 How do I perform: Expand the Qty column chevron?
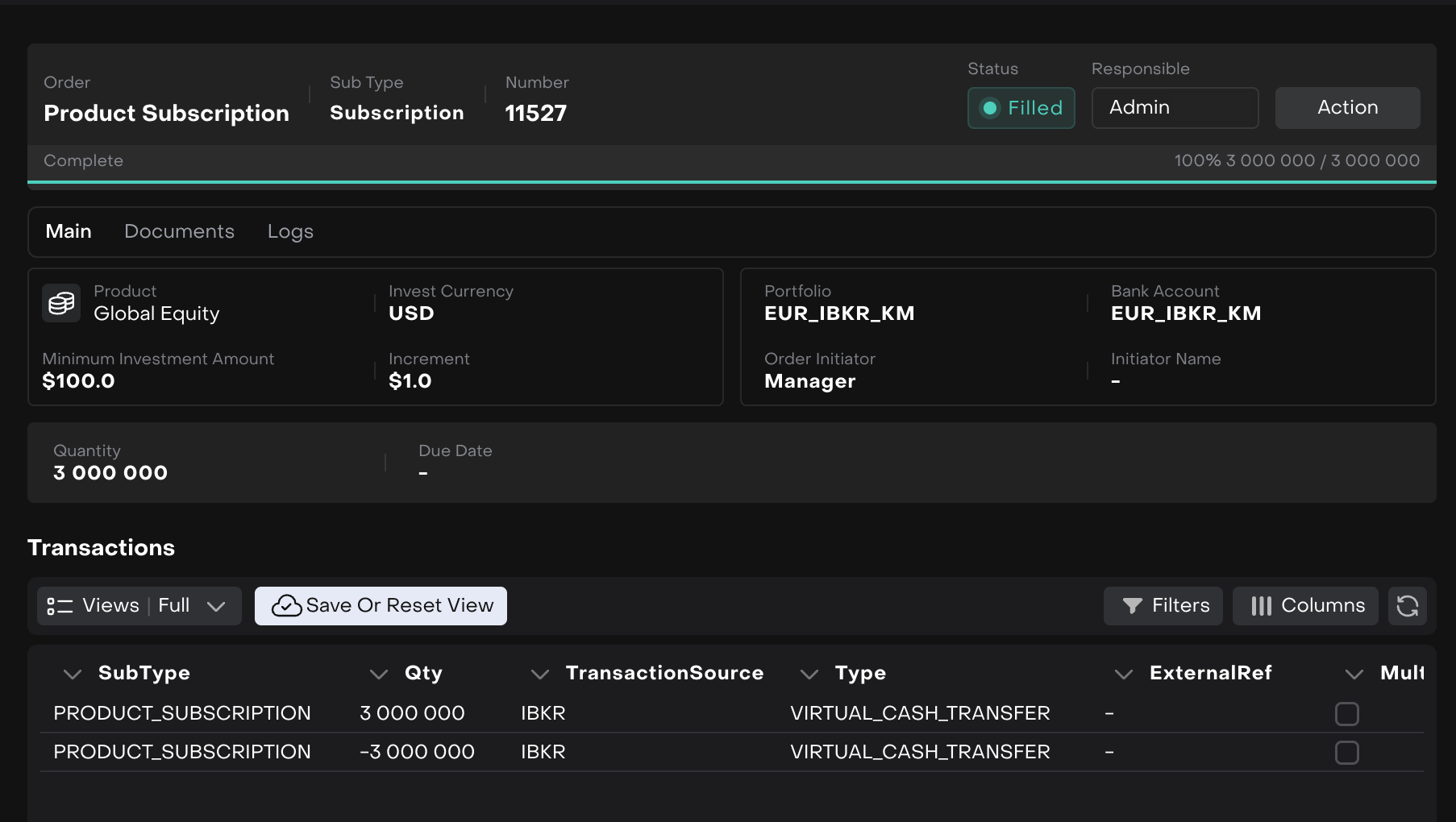(x=378, y=674)
